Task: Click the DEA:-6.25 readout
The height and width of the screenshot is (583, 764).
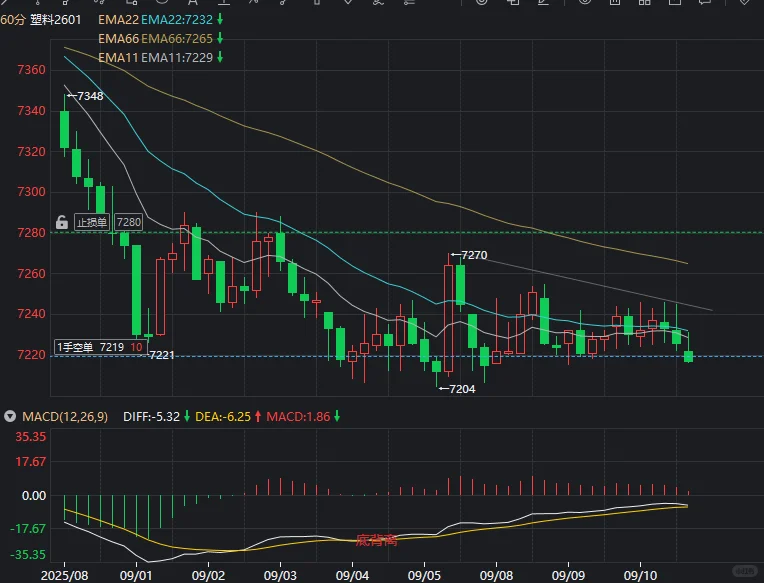Action: click(x=223, y=417)
